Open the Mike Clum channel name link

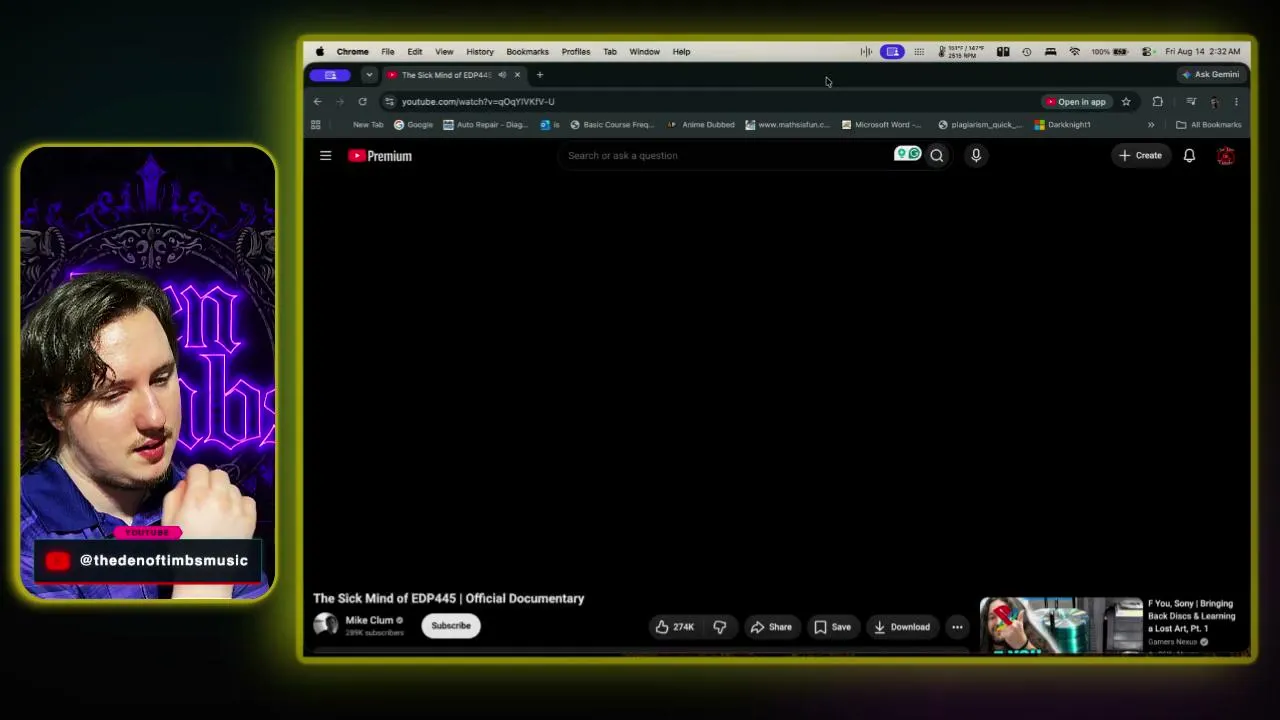(x=369, y=620)
